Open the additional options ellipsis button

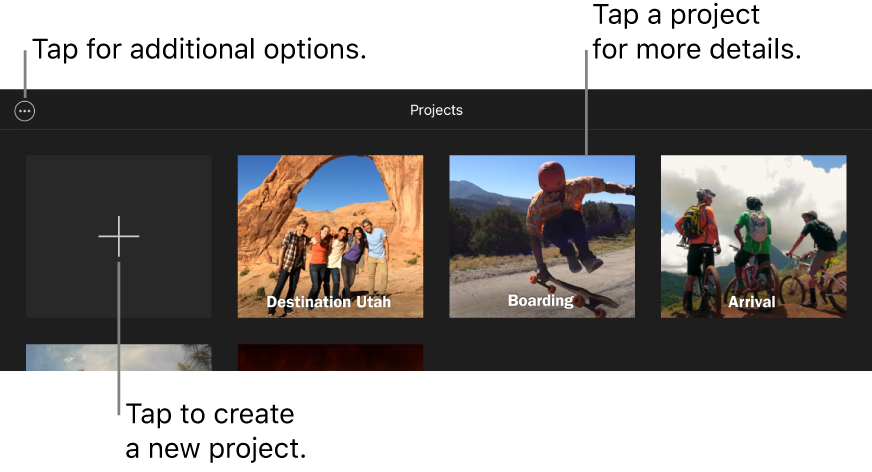[x=24, y=111]
